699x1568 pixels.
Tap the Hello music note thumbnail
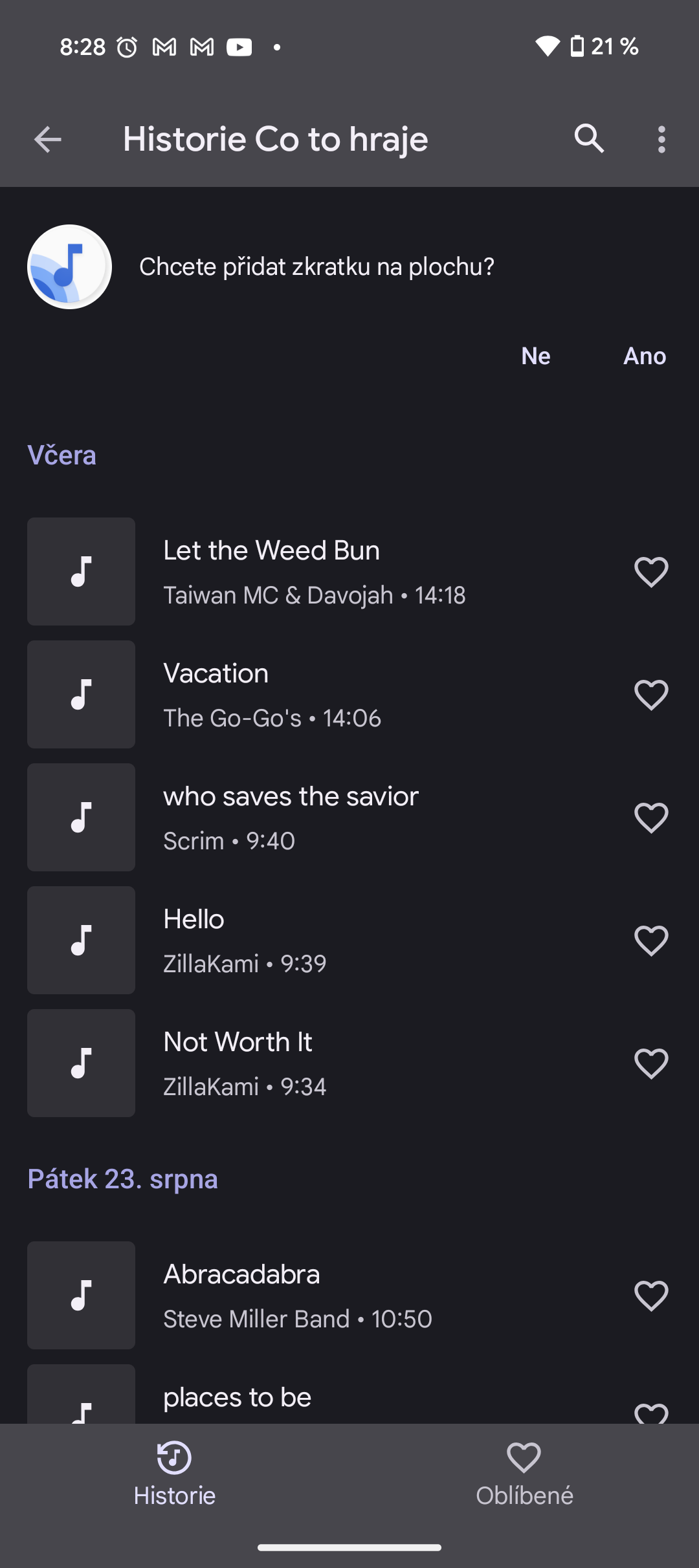81,941
